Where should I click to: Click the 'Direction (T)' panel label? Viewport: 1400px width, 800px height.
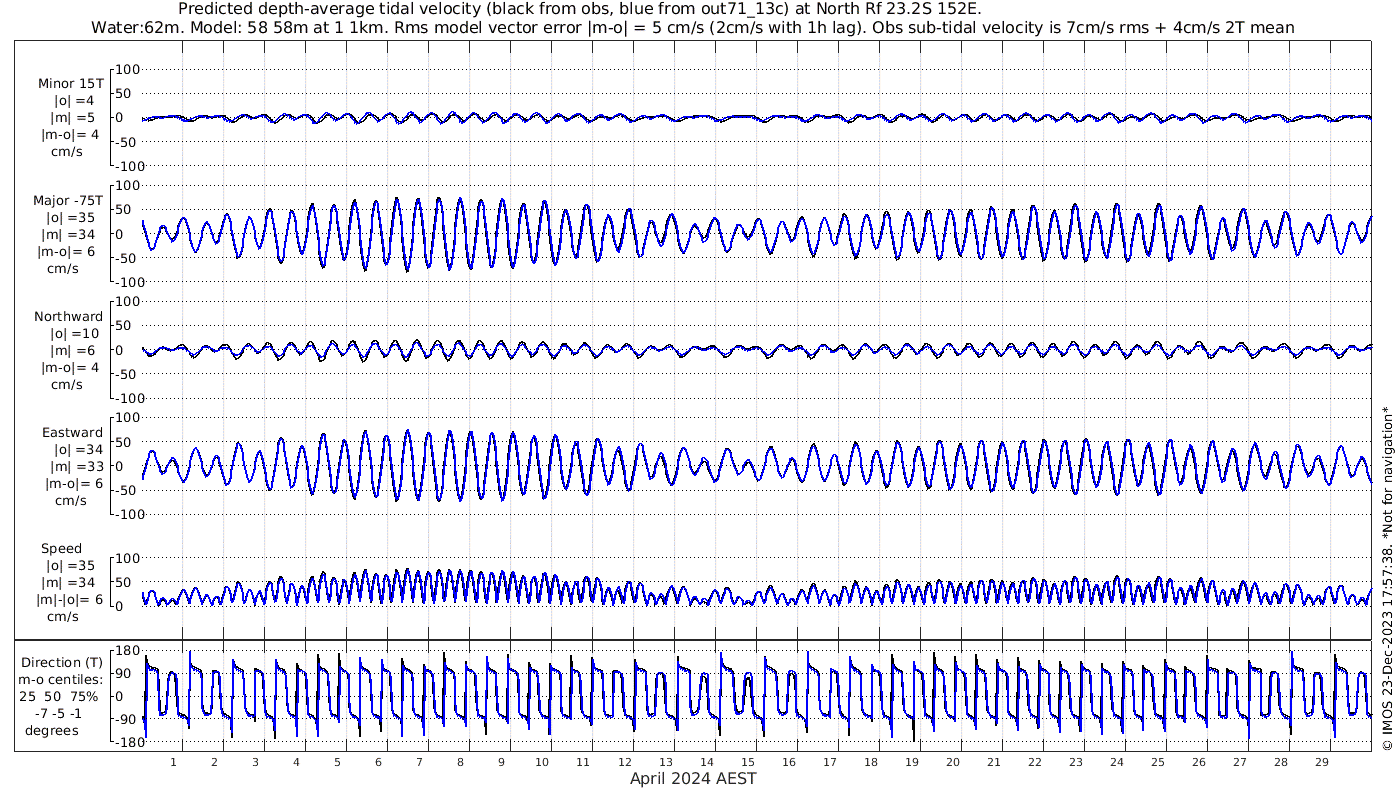click(62, 662)
